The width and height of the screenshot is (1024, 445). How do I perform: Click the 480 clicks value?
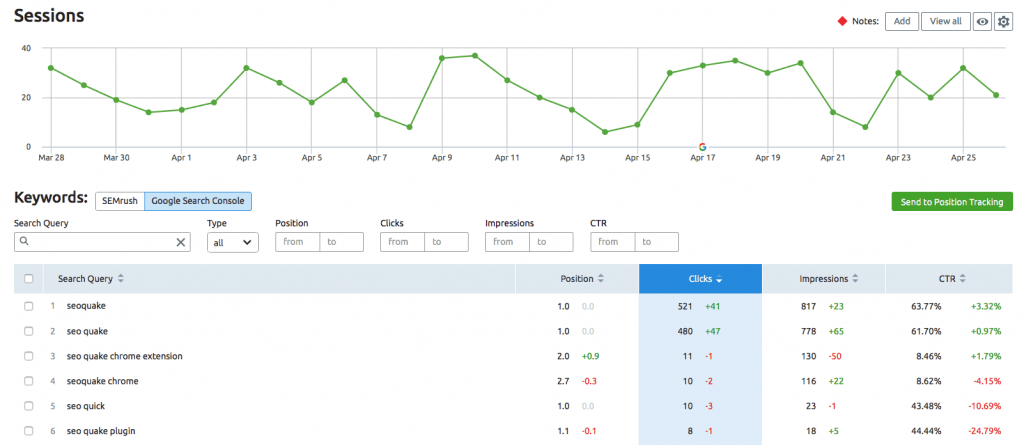pyautogui.click(x=684, y=331)
